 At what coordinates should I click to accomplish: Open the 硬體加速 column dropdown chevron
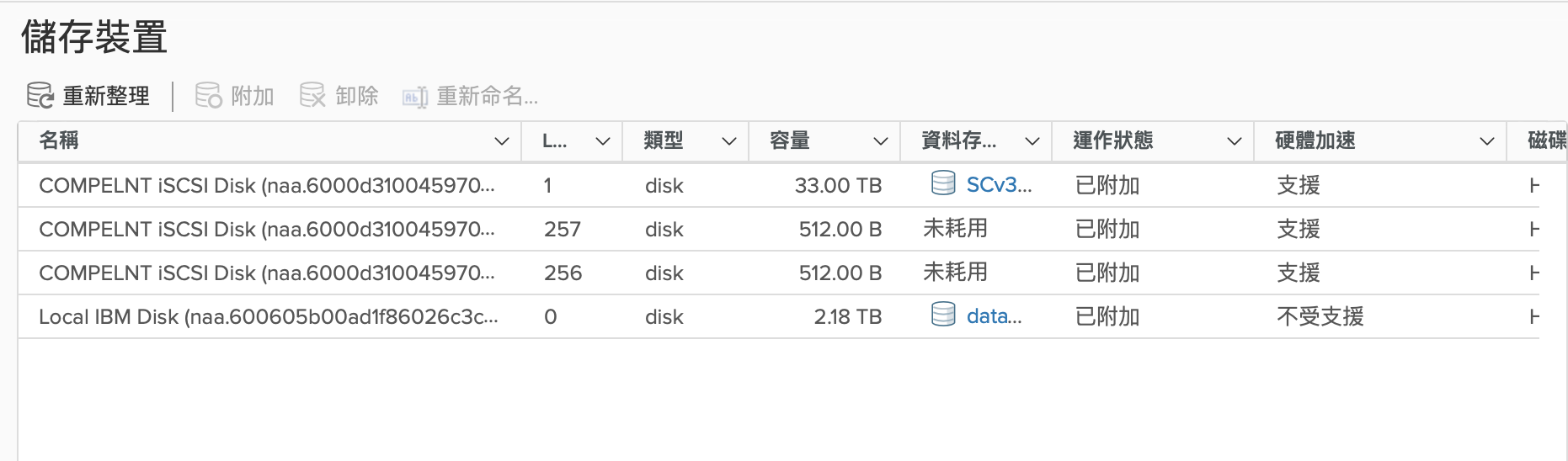[1487, 141]
